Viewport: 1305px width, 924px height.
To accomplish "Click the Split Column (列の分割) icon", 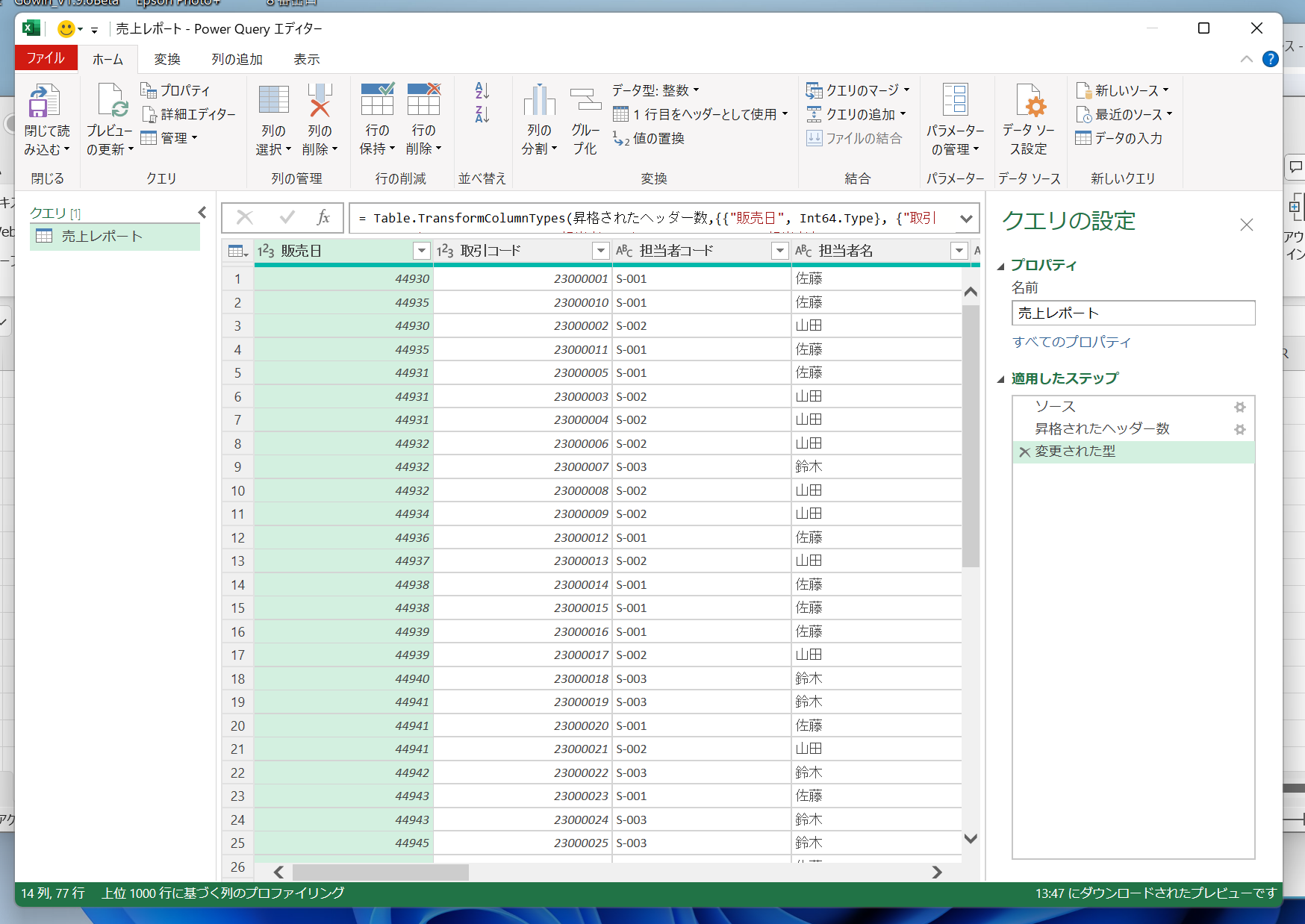I will click(539, 100).
